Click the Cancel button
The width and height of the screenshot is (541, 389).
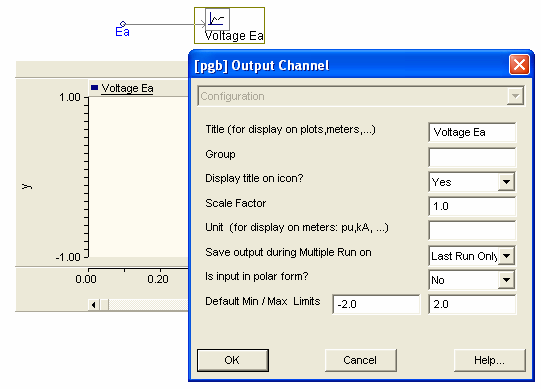361,360
